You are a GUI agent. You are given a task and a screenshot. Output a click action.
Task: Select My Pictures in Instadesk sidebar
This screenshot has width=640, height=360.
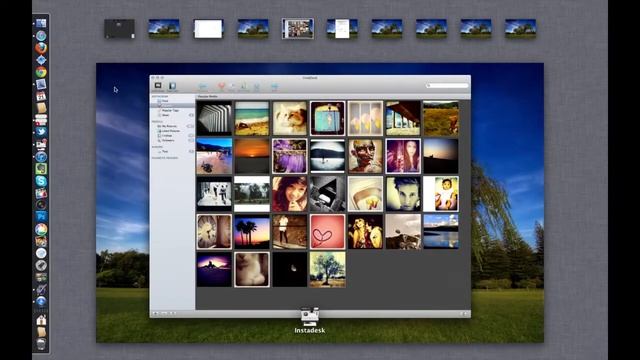click(x=169, y=126)
